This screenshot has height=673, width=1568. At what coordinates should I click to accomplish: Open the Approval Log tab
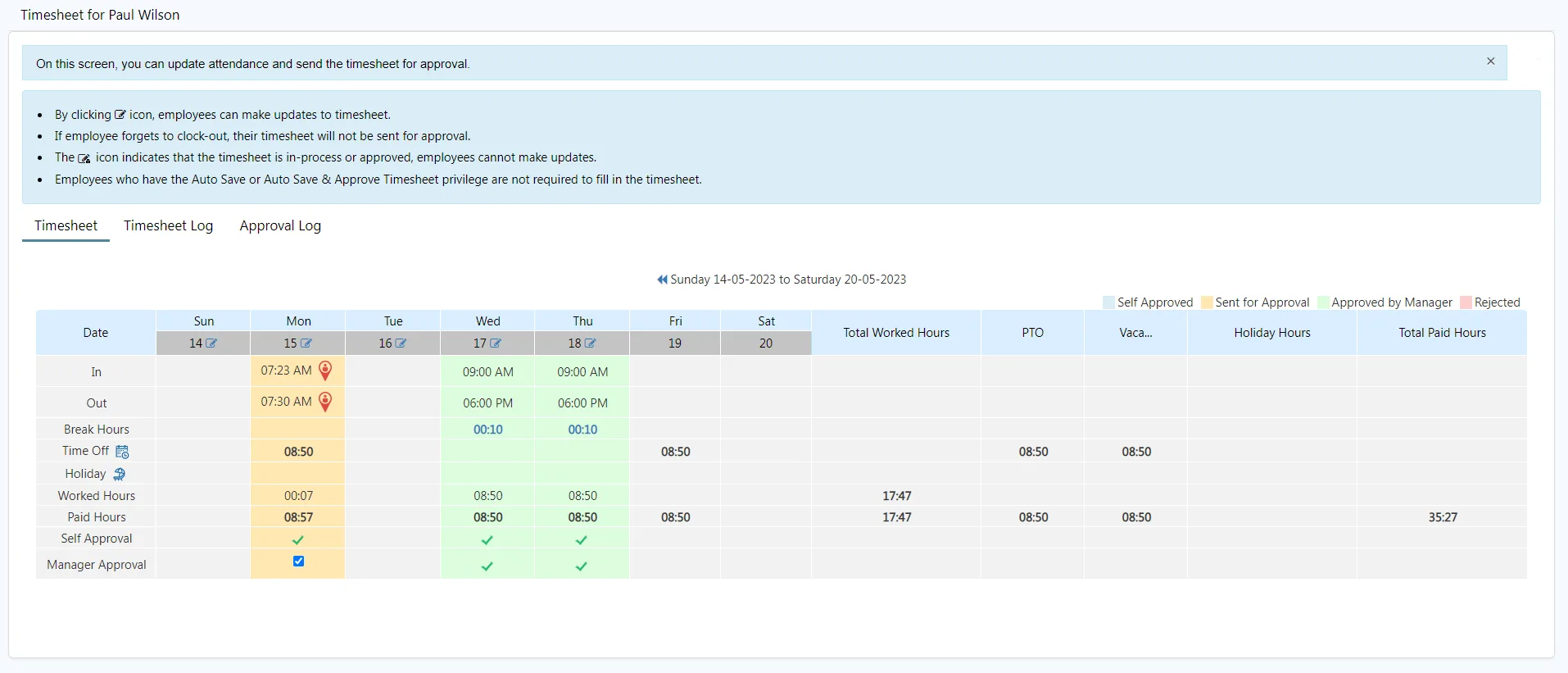tap(280, 225)
